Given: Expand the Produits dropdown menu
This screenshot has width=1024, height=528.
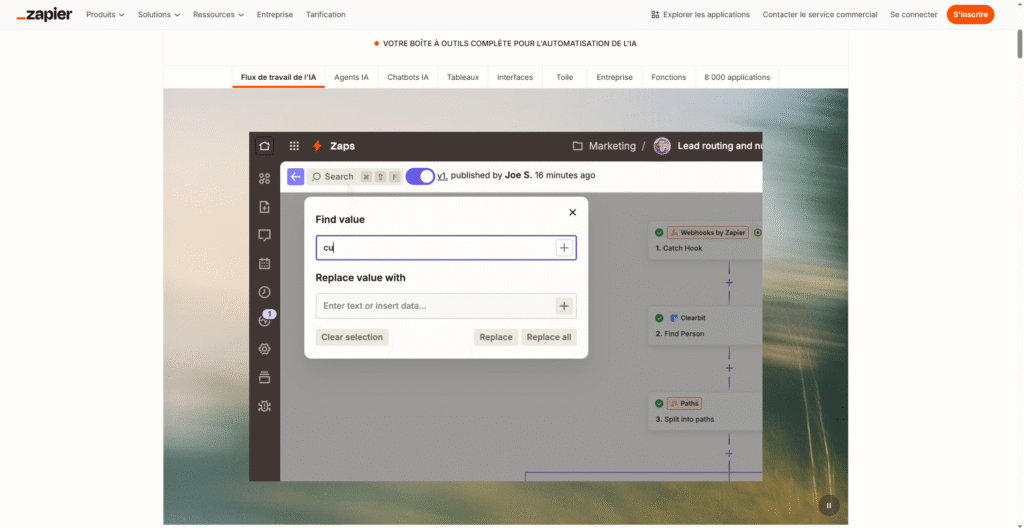Looking at the screenshot, I should click(106, 15).
